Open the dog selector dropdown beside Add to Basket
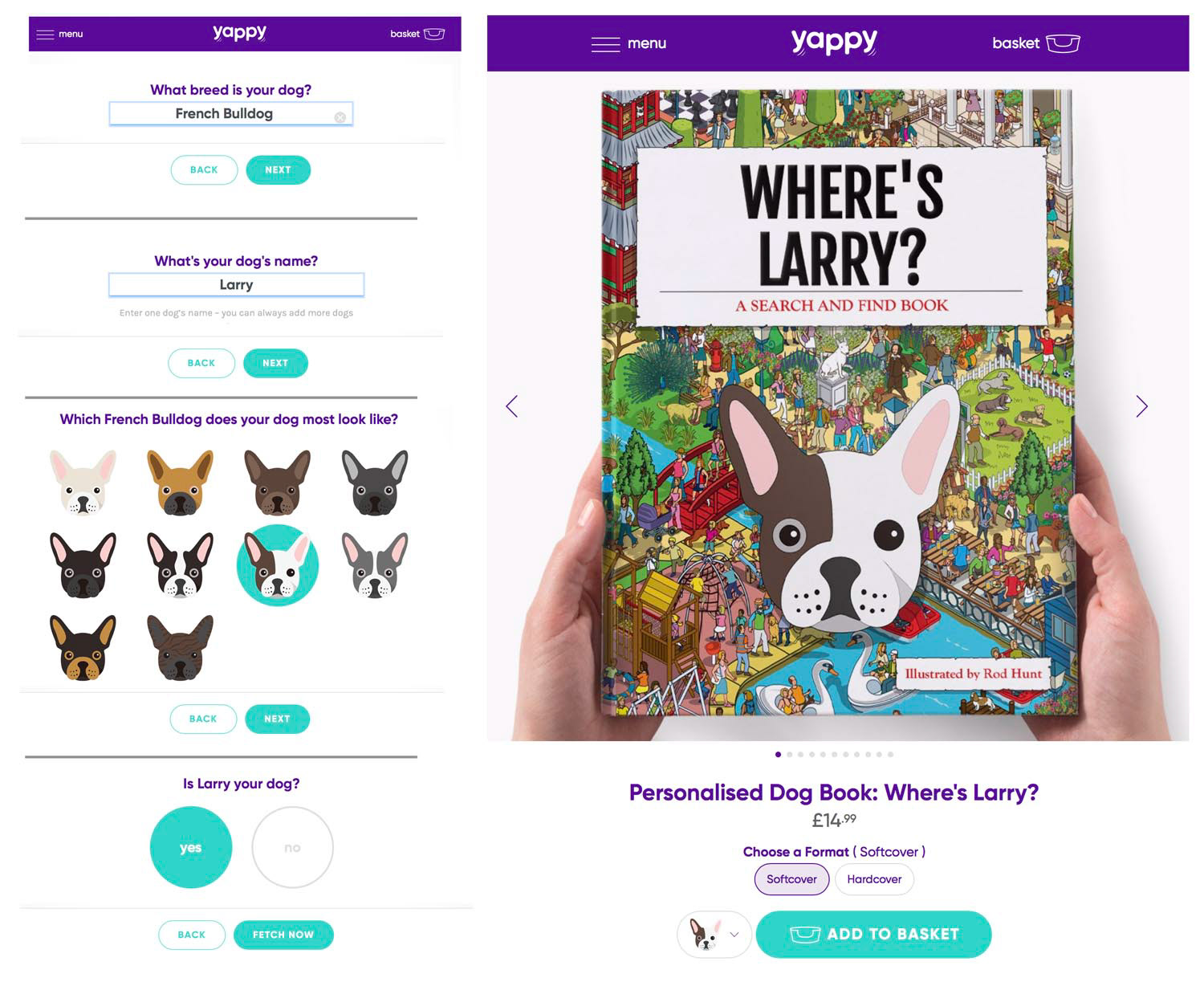The height and width of the screenshot is (986, 1204). [714, 935]
